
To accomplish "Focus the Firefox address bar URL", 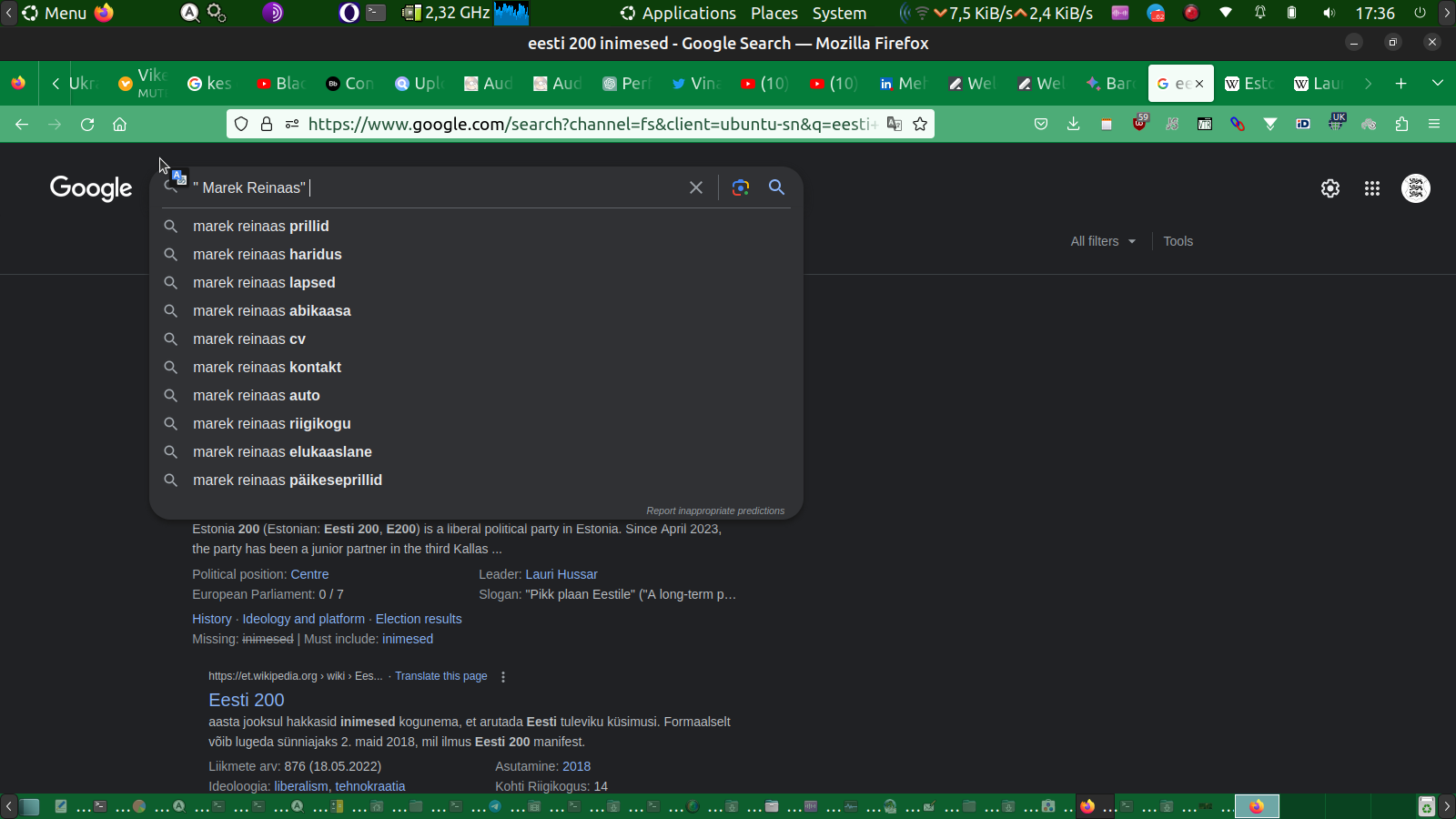I will tap(591, 125).
